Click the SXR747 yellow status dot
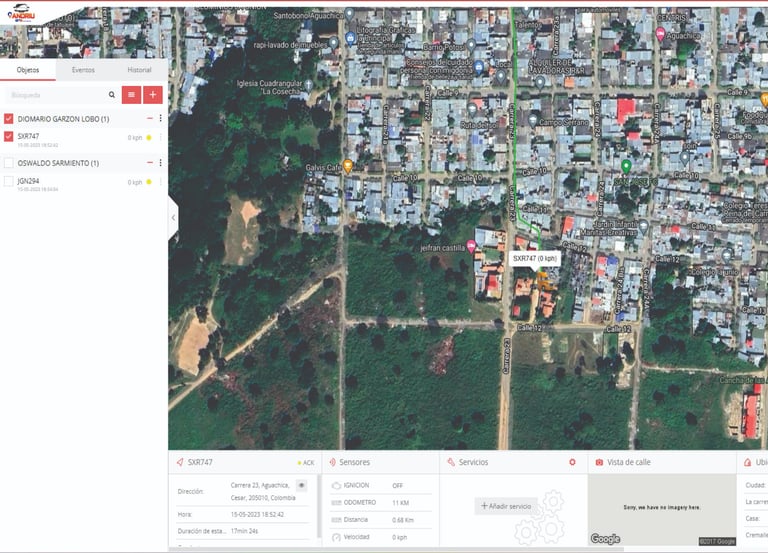Image resolution: width=768 pixels, height=553 pixels. [149, 138]
